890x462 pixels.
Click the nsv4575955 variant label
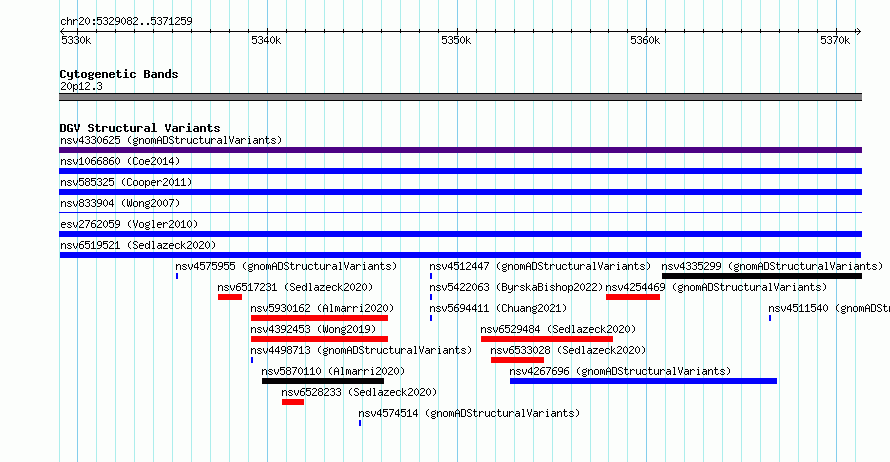click(286, 266)
